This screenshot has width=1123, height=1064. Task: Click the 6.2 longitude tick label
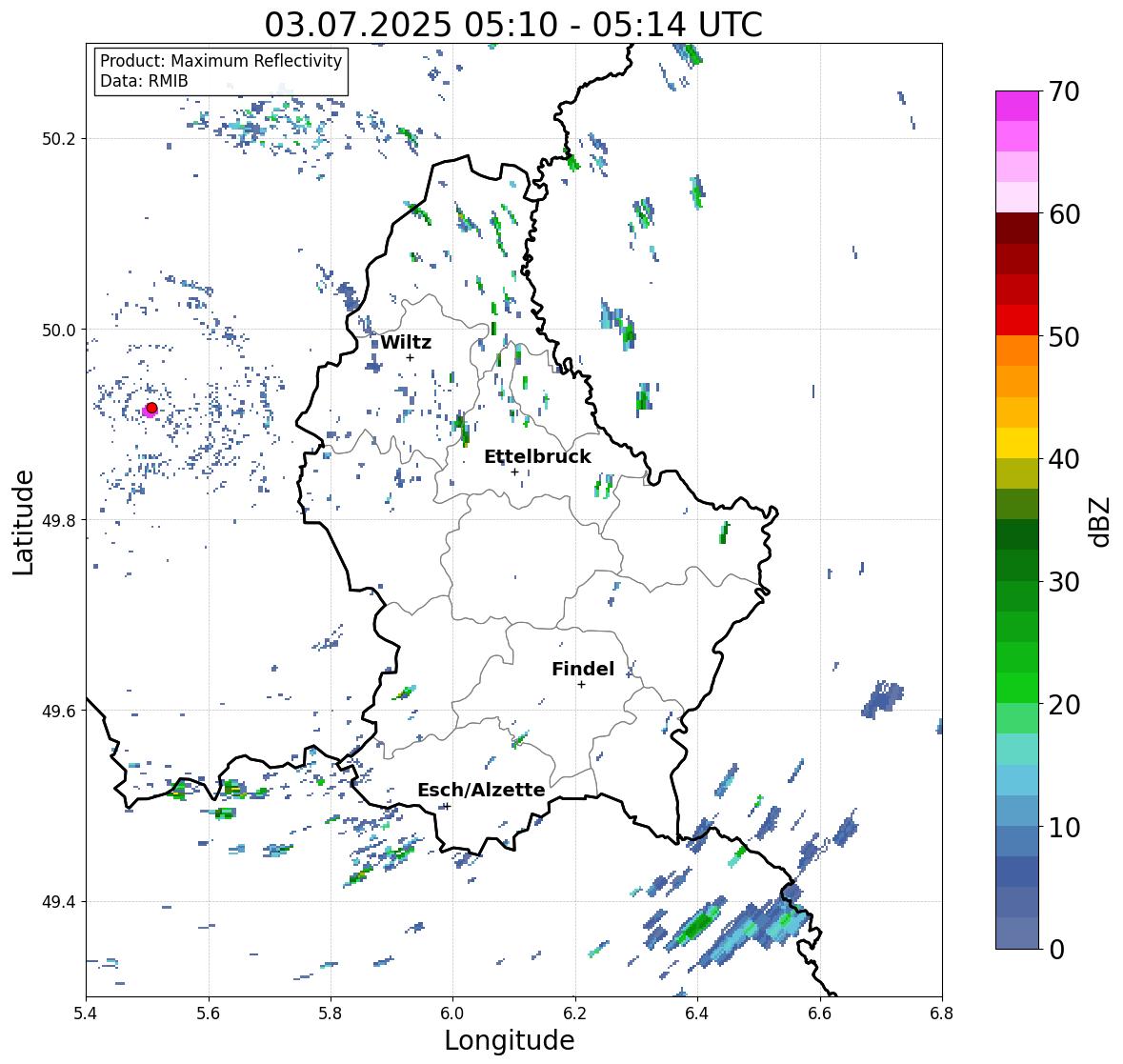coord(575,1013)
